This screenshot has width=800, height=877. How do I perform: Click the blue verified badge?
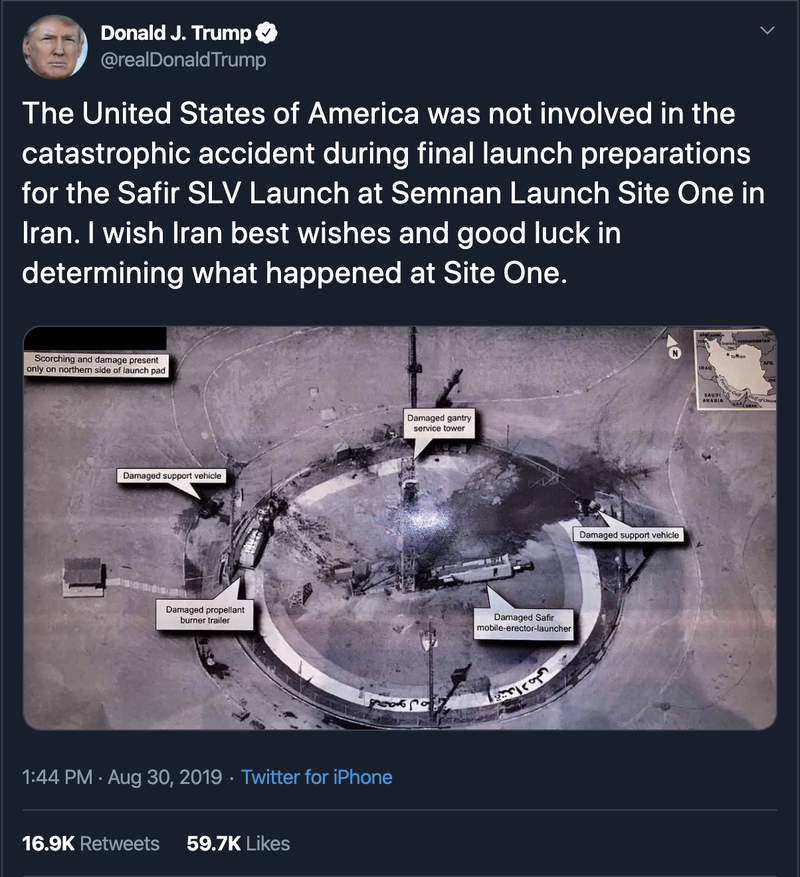pos(266,33)
